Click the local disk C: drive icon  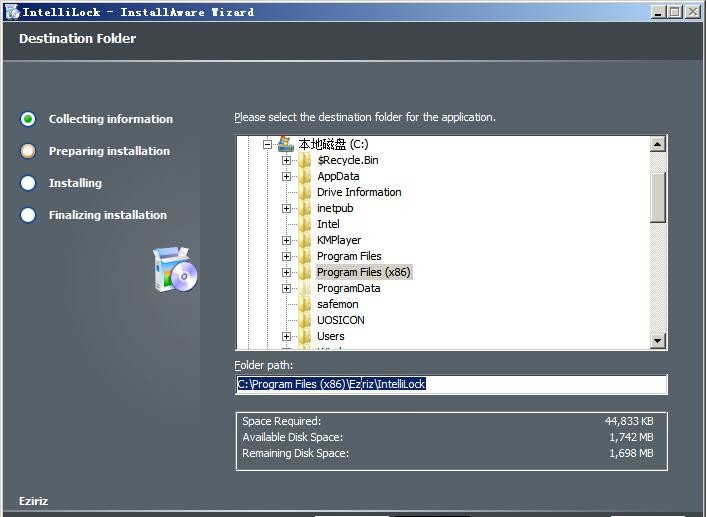click(286, 144)
